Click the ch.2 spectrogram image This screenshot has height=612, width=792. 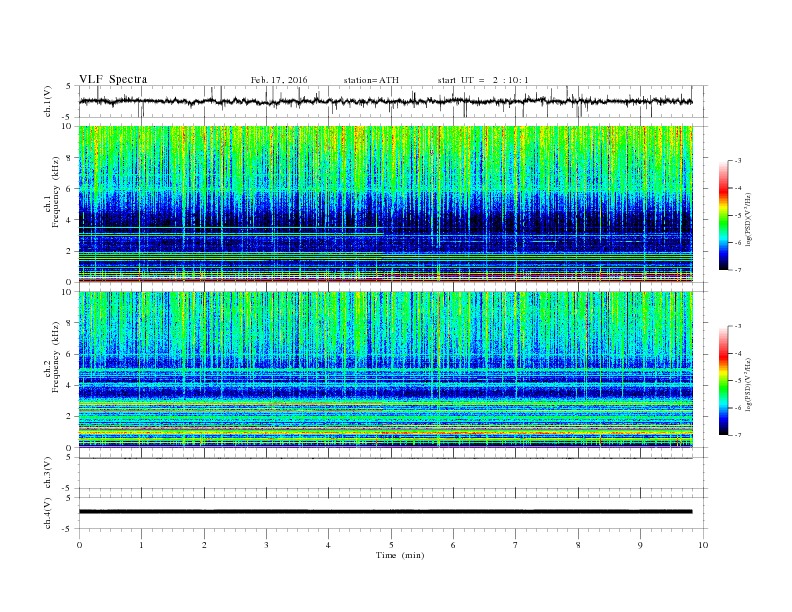385,369
